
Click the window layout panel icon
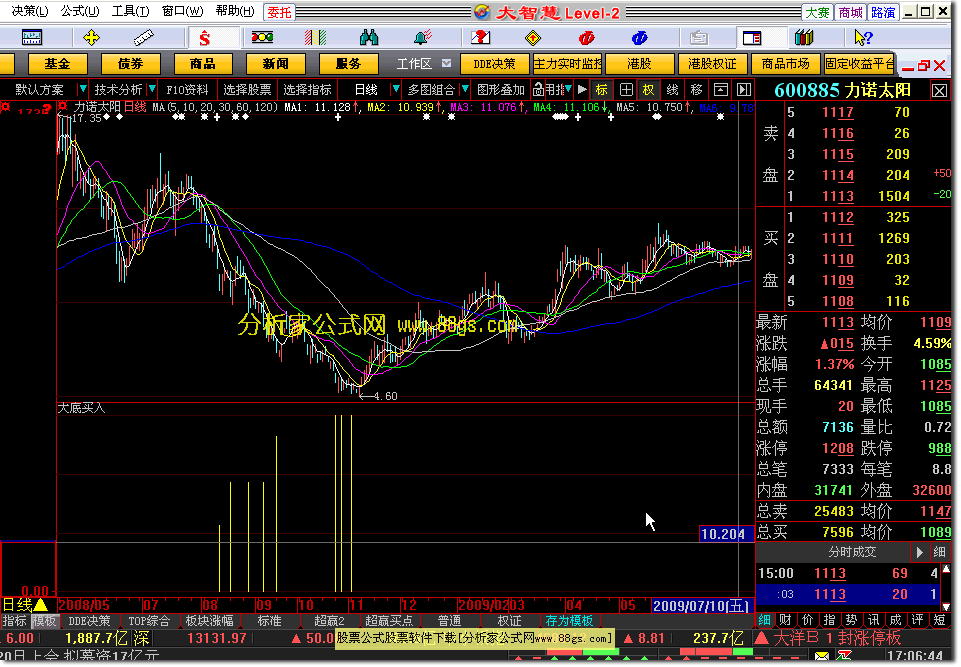click(751, 38)
